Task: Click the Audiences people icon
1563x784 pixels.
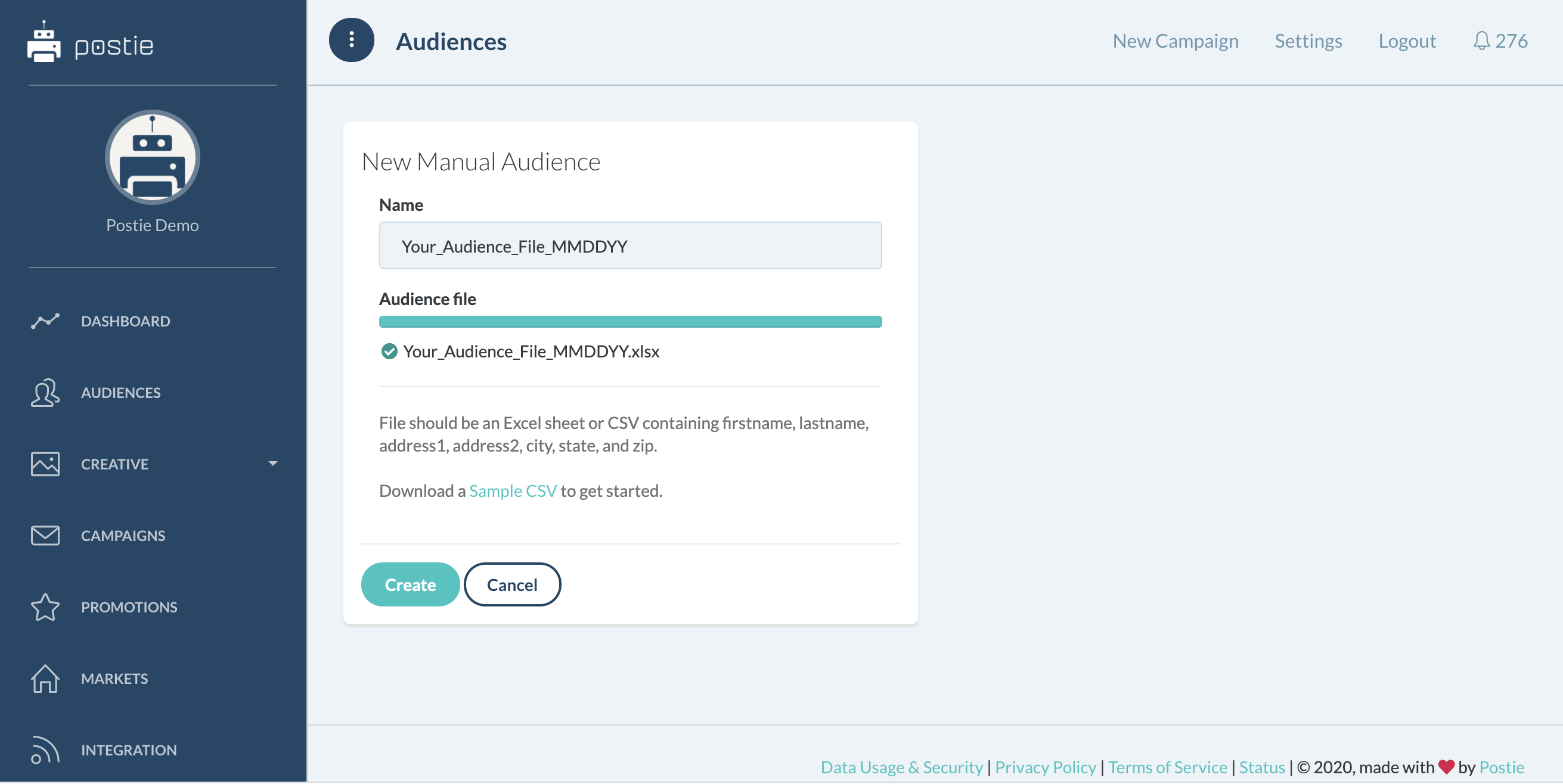Action: 45,393
